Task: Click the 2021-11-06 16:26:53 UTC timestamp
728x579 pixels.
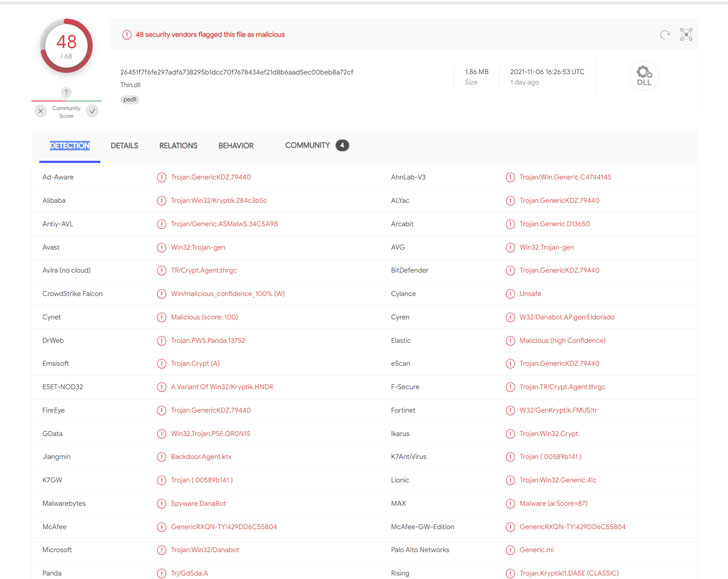Action: [547, 72]
